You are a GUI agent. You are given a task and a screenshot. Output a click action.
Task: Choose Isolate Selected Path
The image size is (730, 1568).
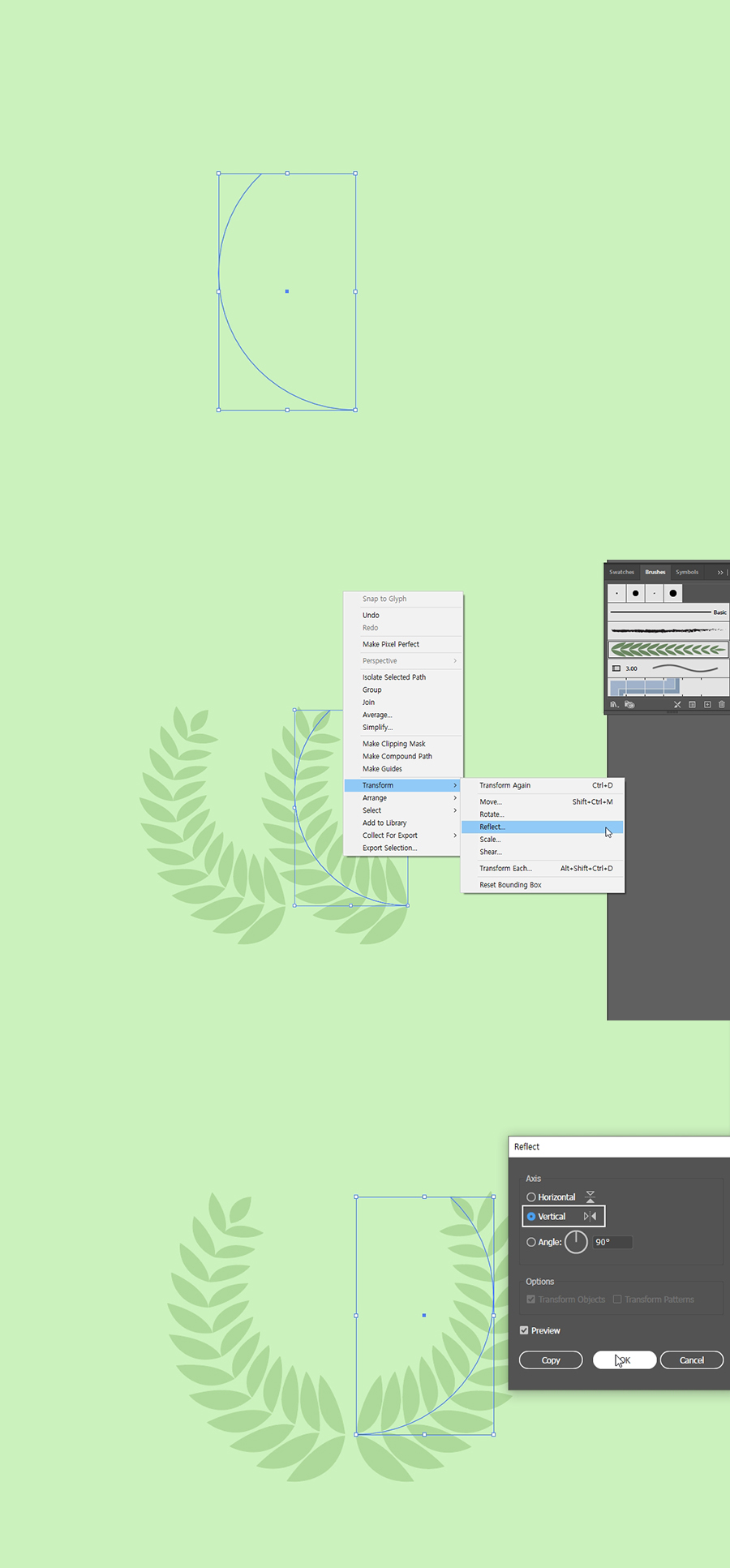tap(402, 677)
